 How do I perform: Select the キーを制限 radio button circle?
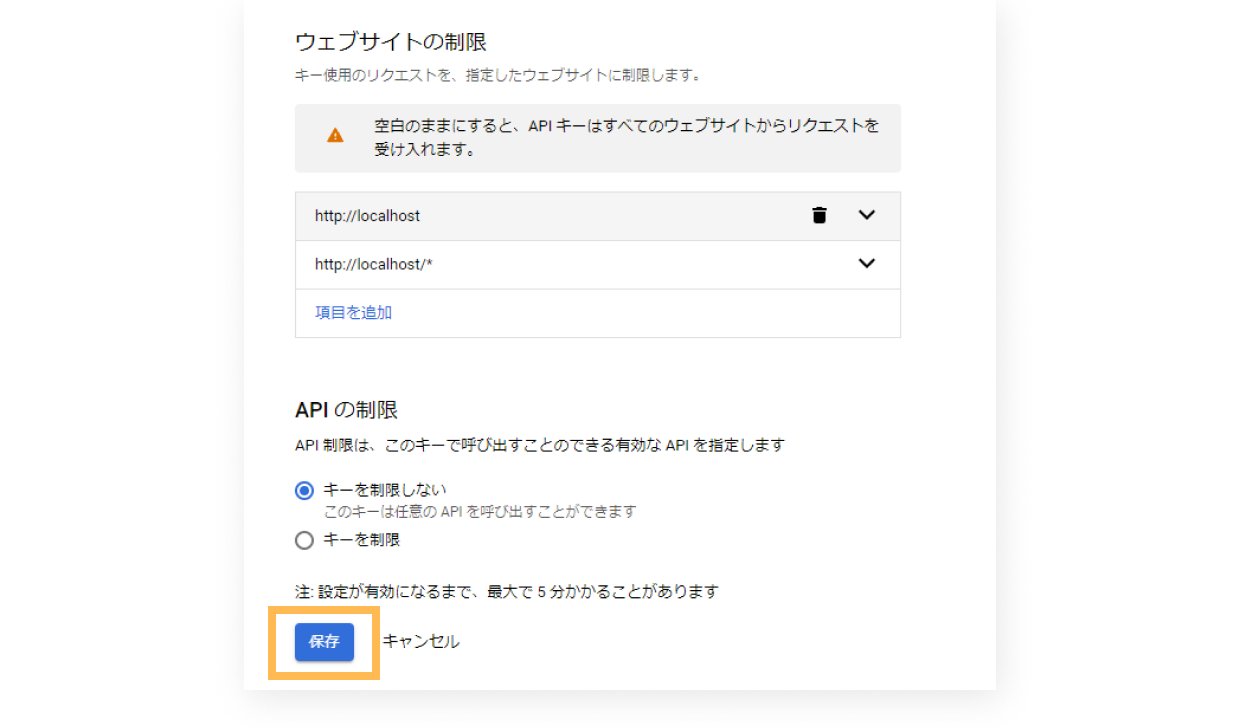click(x=305, y=540)
